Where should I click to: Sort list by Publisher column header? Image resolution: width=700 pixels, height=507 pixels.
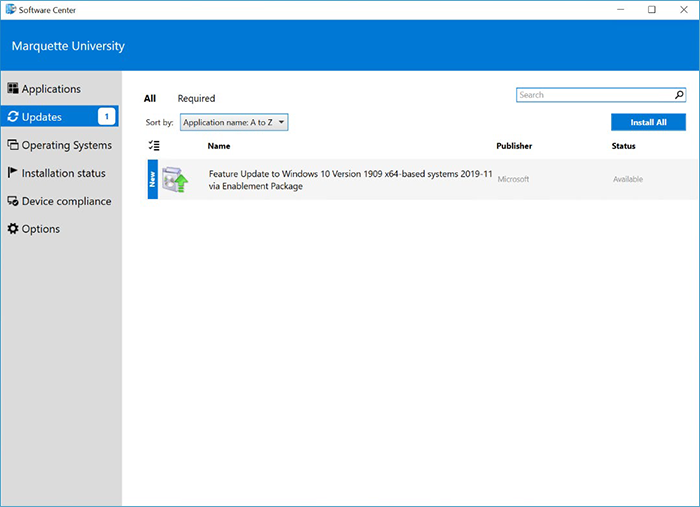pyautogui.click(x=514, y=146)
